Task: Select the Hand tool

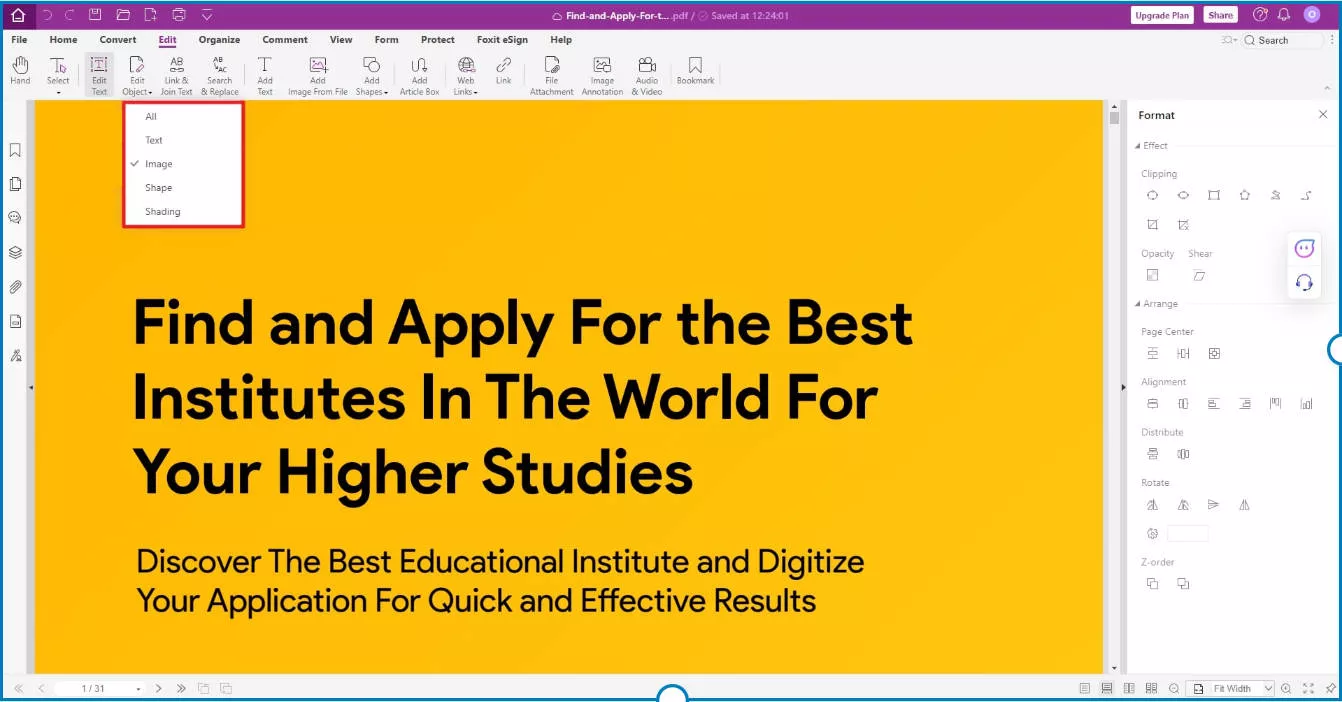Action: 20,72
